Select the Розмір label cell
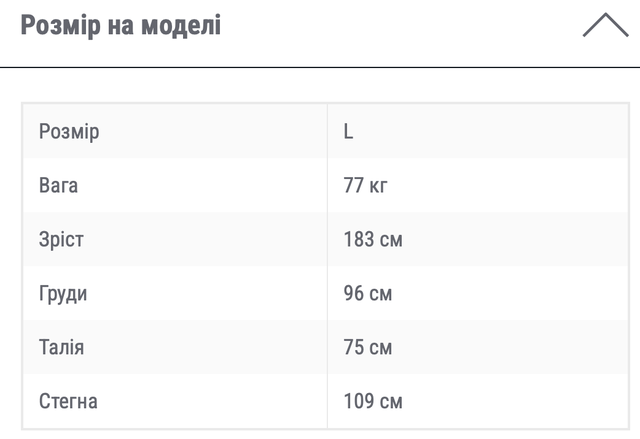The width and height of the screenshot is (640, 439). (69, 132)
